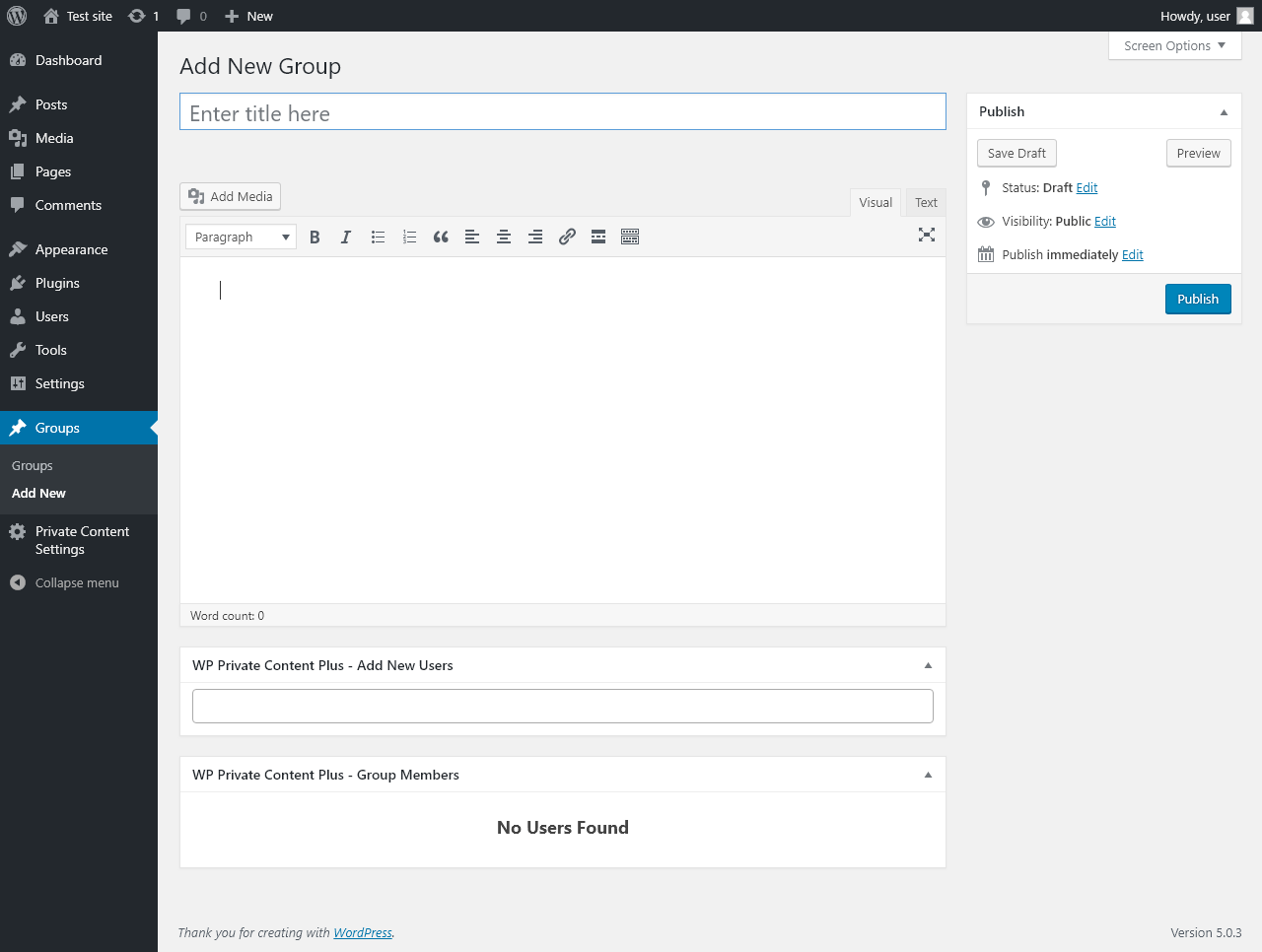The height and width of the screenshot is (952, 1262).
Task: Expand the Screen Options panel
Action: point(1174,46)
